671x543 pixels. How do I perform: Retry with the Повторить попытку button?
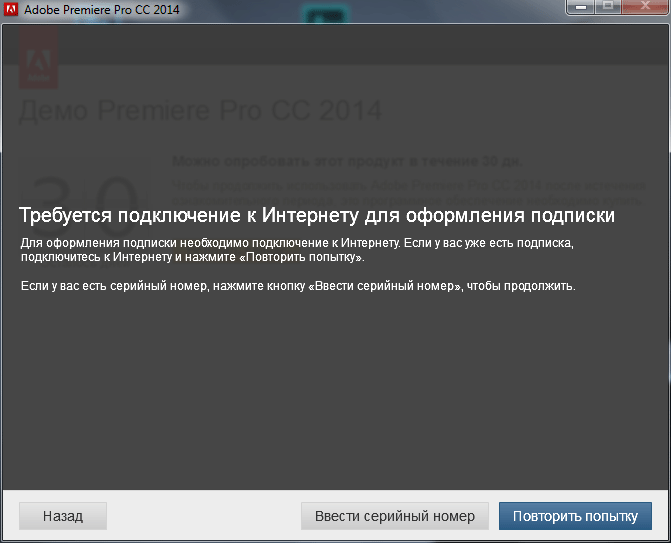coord(575,516)
